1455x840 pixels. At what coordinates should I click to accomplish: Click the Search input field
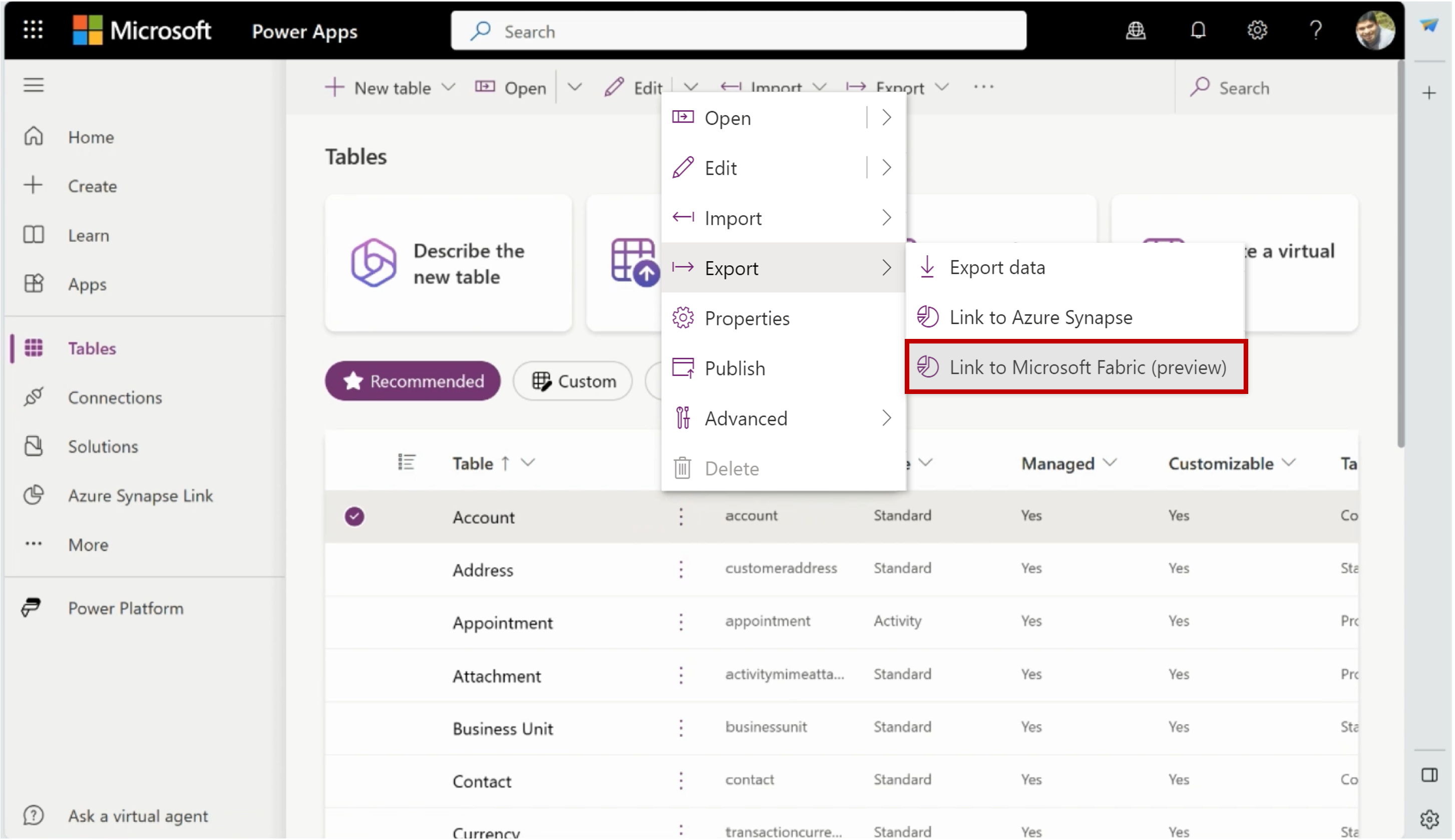[741, 31]
